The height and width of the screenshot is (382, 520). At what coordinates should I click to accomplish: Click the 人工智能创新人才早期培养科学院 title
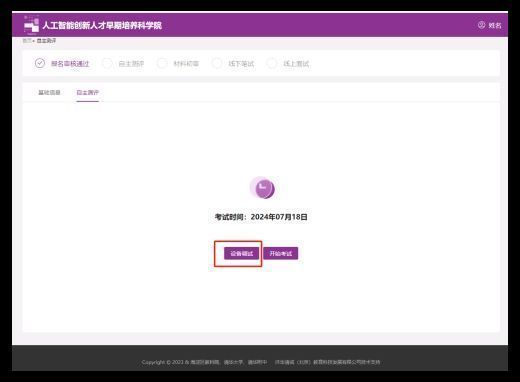(102, 25)
